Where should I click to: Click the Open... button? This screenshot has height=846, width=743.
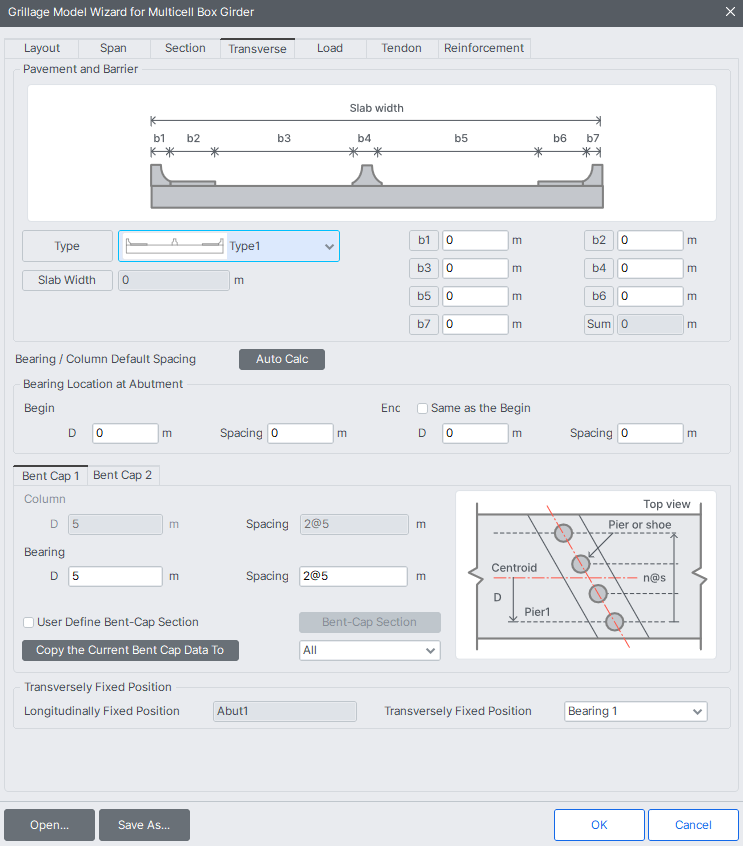click(50, 825)
